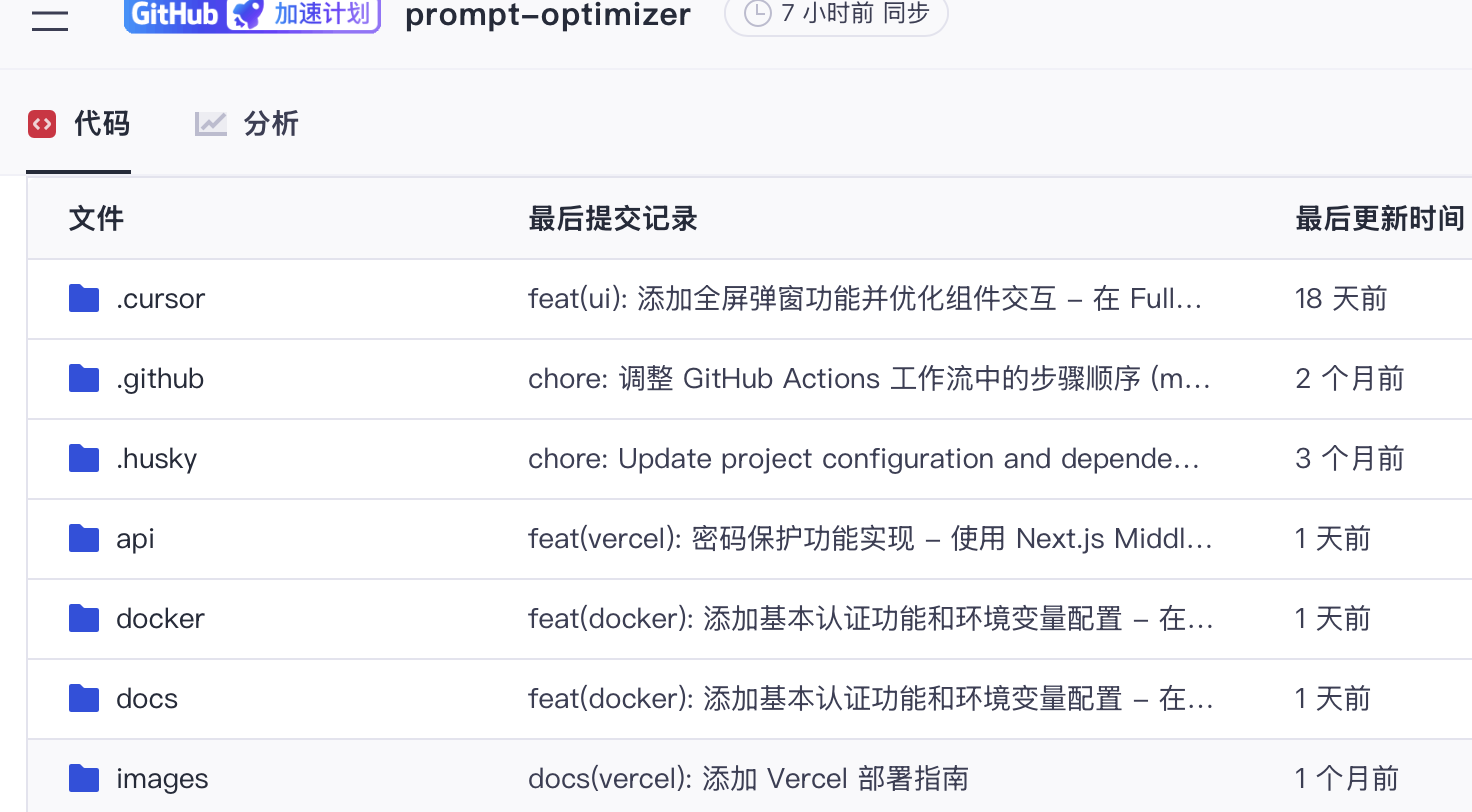Open the docker folder icon
The image size is (1472, 812).
pyautogui.click(x=84, y=618)
